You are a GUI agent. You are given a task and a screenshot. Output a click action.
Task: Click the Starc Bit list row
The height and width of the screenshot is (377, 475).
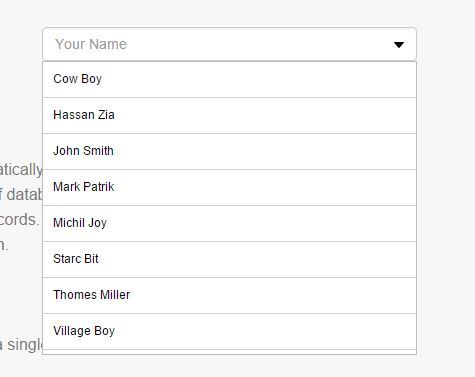click(x=229, y=260)
